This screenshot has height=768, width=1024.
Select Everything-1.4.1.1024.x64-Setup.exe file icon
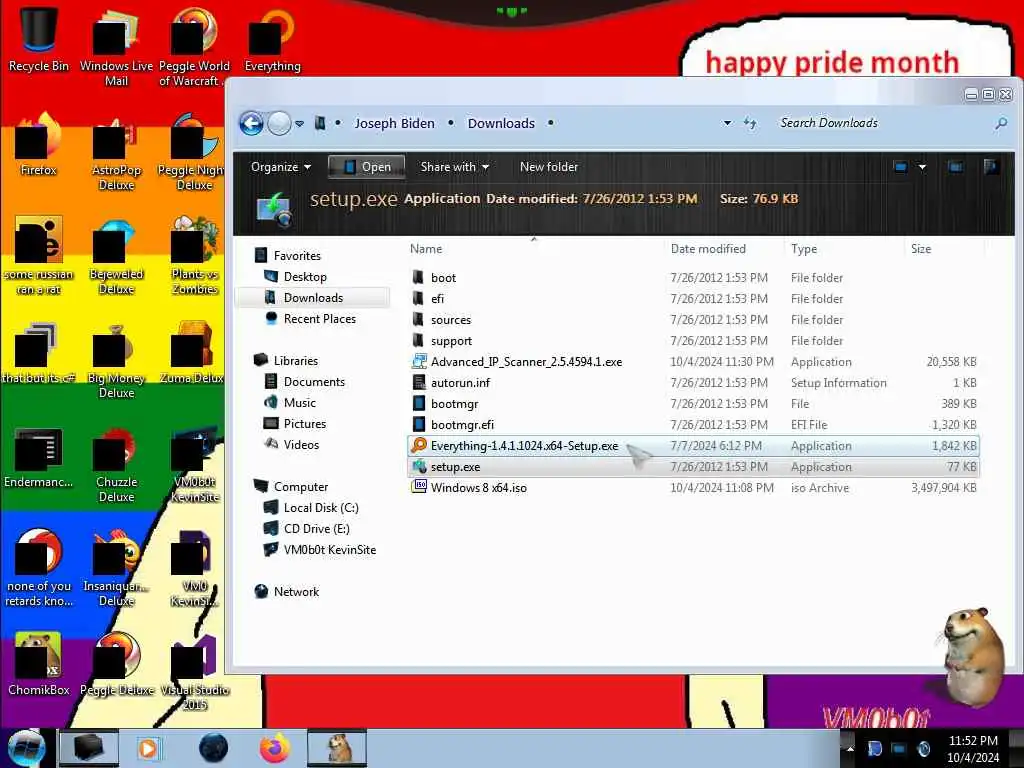click(419, 445)
